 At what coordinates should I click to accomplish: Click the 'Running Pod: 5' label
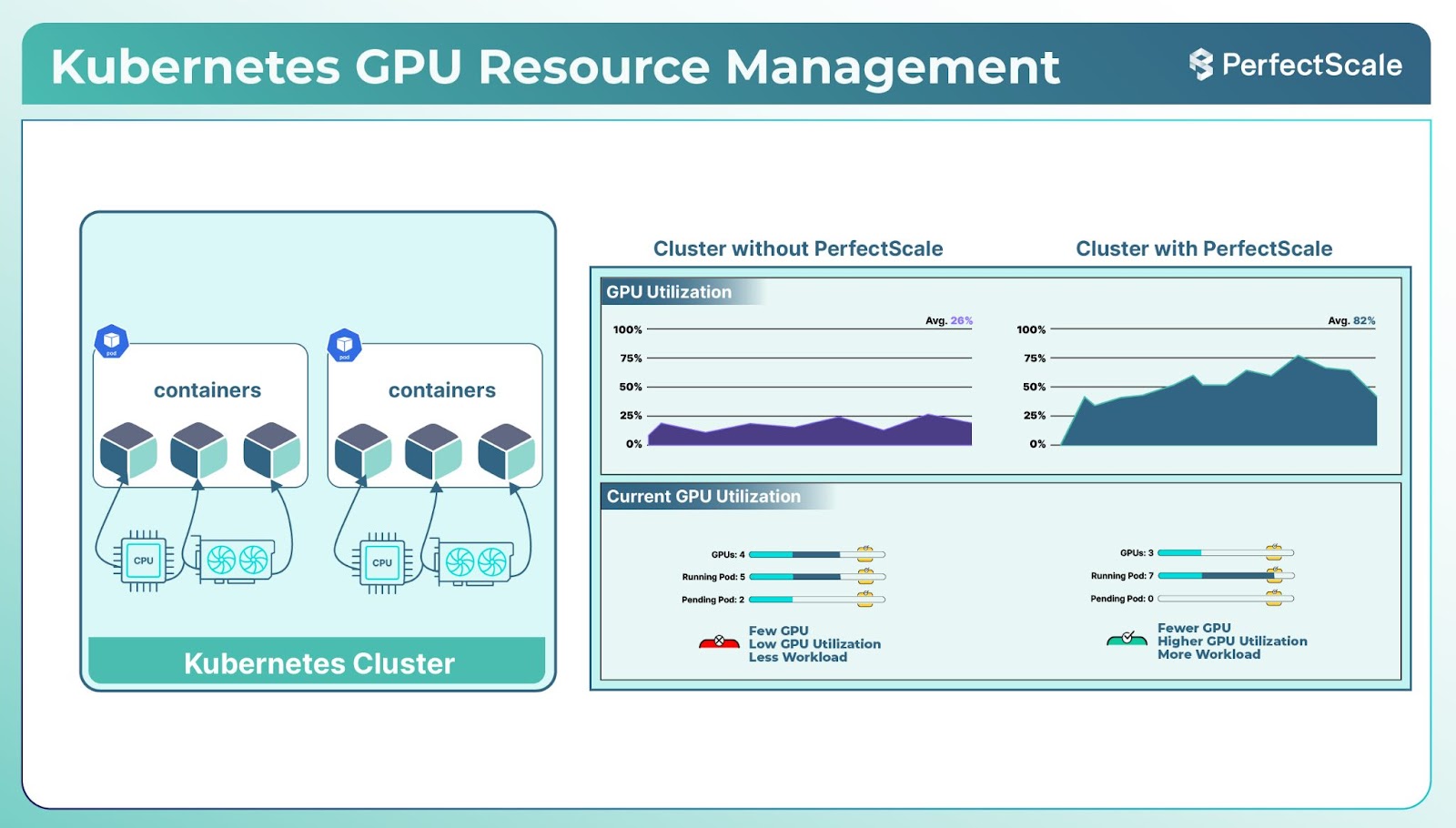(713, 577)
